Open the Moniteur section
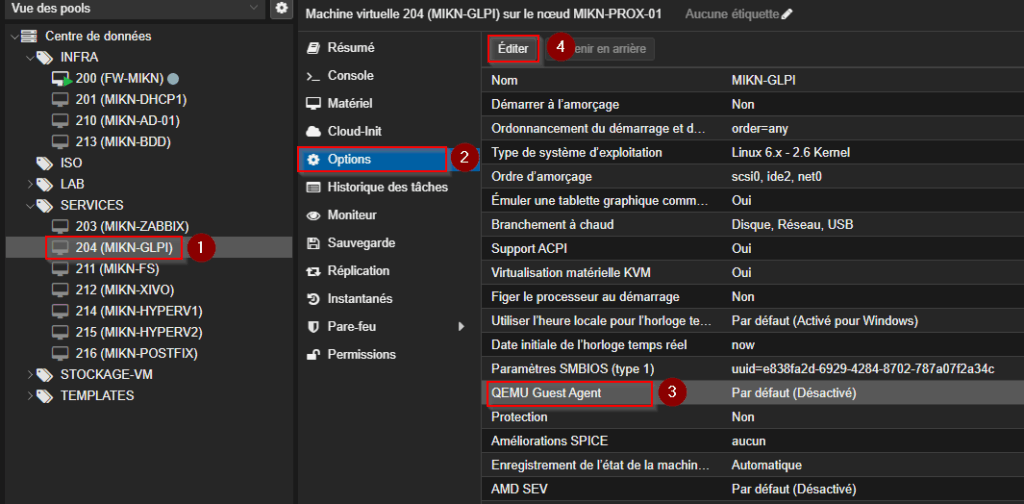The width and height of the screenshot is (1024, 504). pyautogui.click(x=389, y=215)
